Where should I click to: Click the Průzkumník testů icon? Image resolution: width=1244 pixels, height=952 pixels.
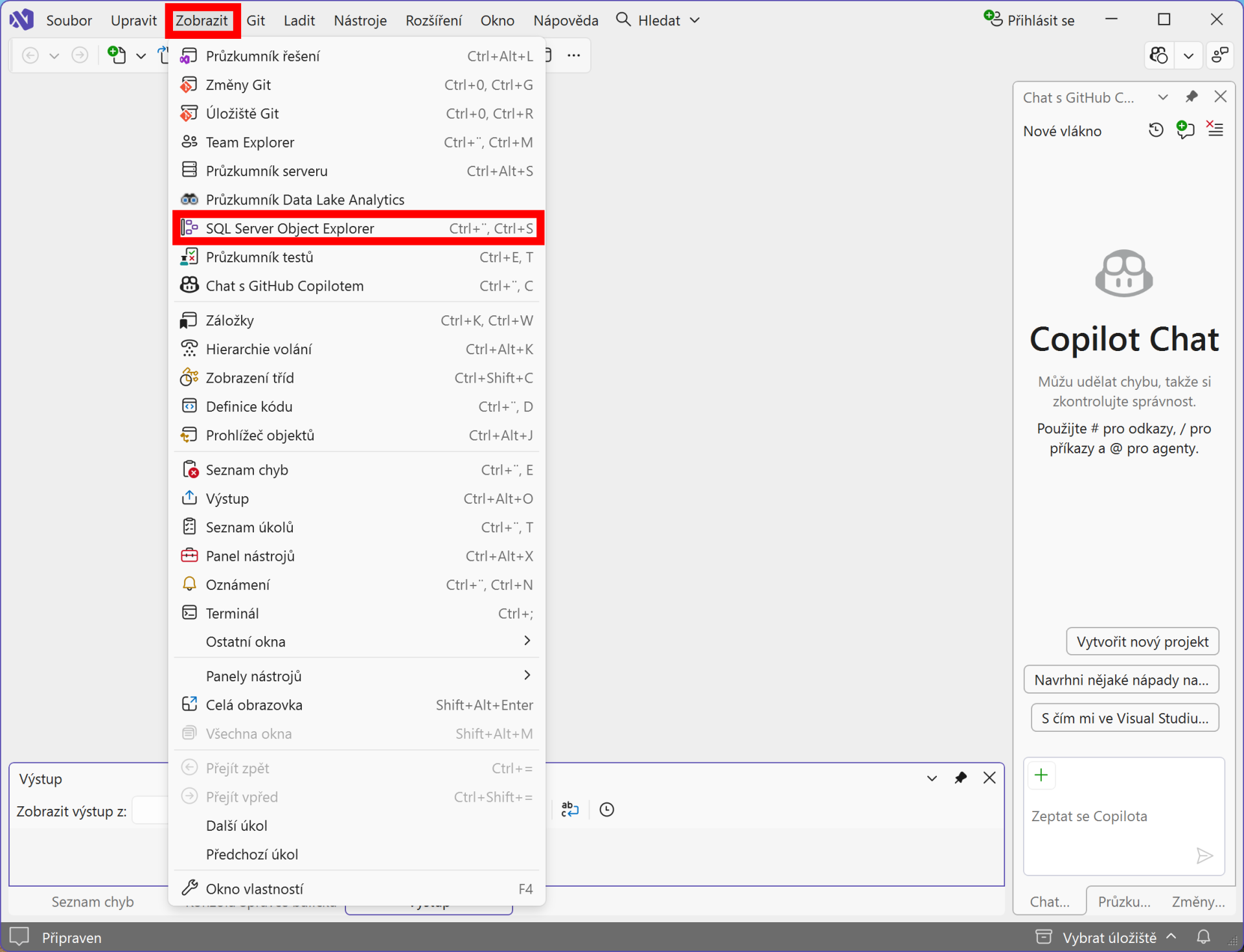point(189,257)
